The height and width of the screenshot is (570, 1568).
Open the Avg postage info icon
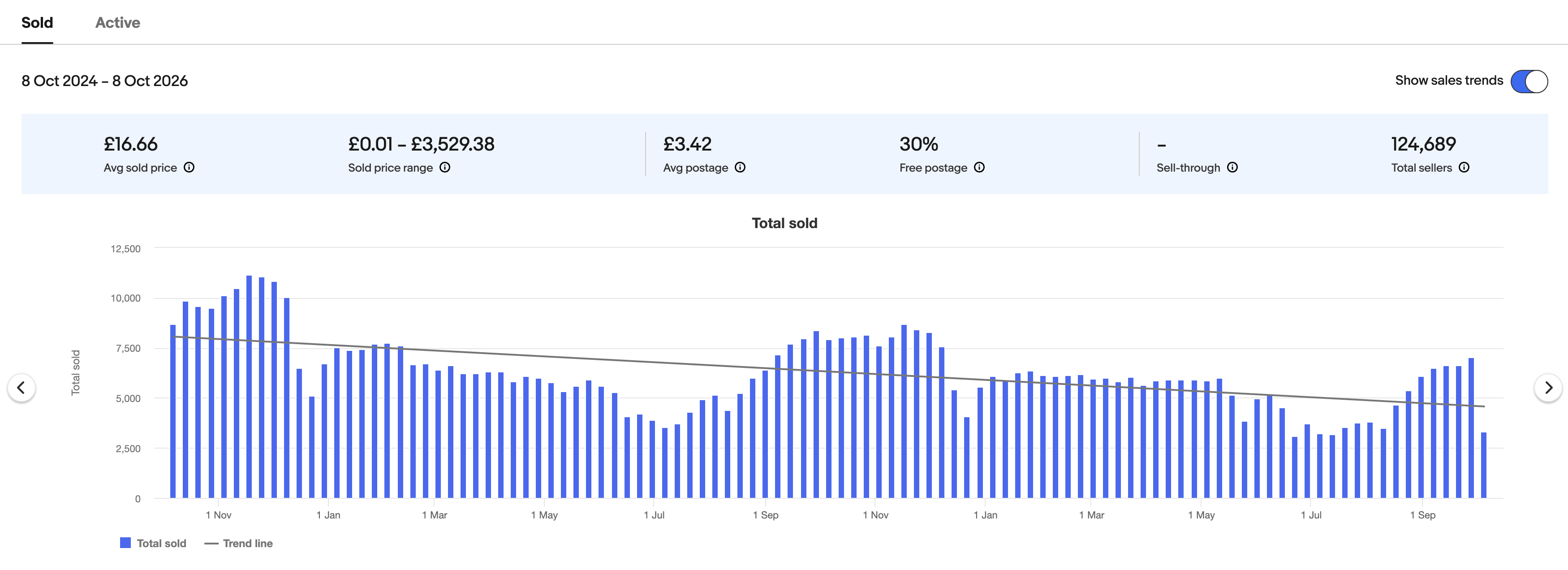[740, 168]
